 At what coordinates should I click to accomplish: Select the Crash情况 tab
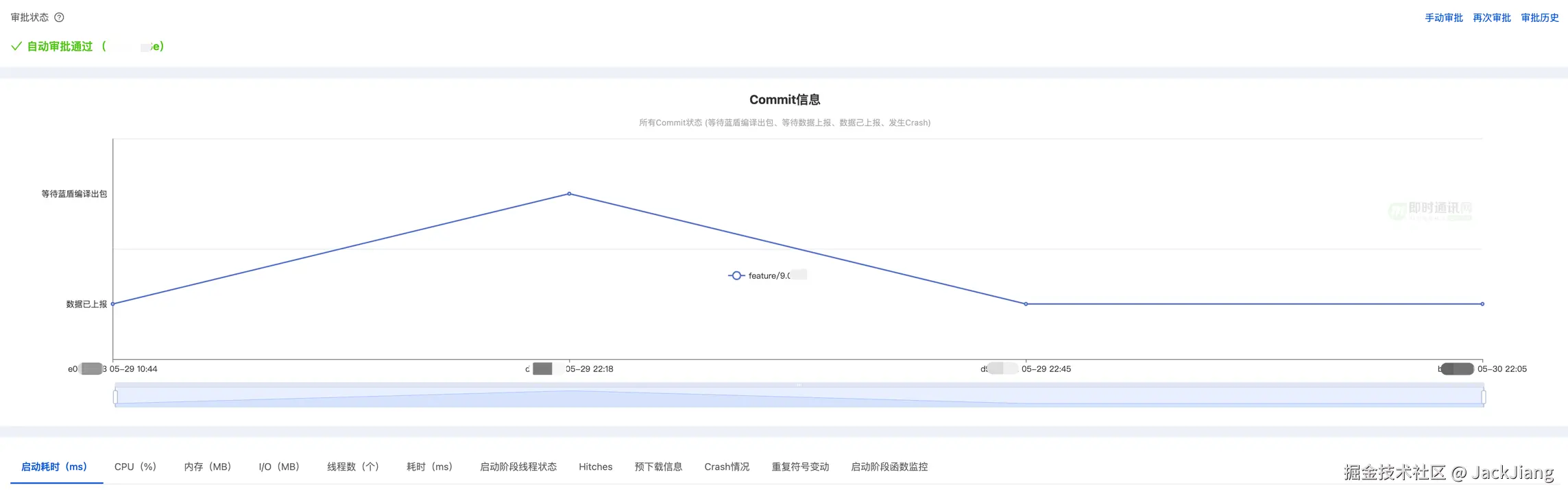(x=727, y=466)
